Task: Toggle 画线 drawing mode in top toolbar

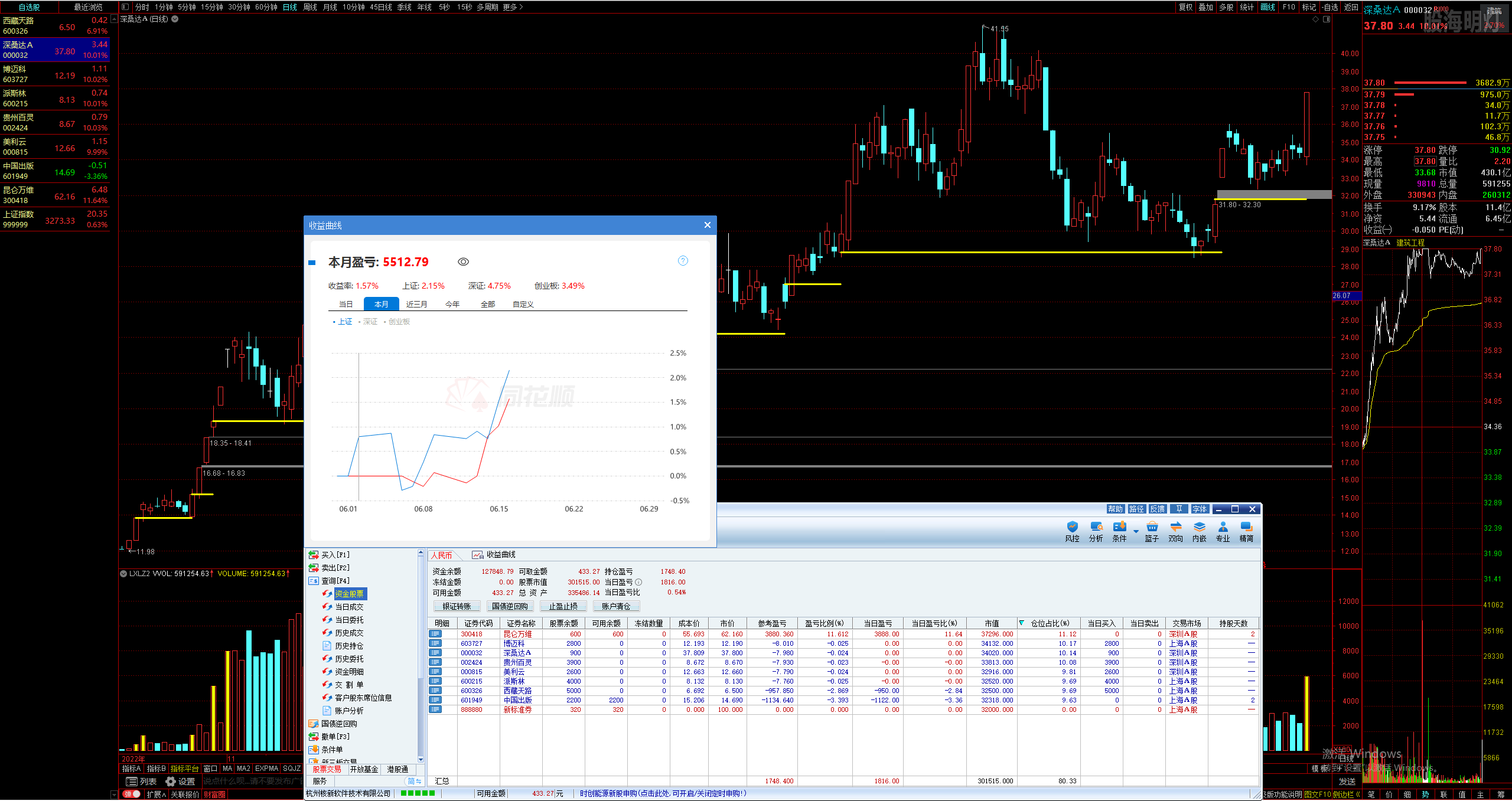Action: point(1267,7)
